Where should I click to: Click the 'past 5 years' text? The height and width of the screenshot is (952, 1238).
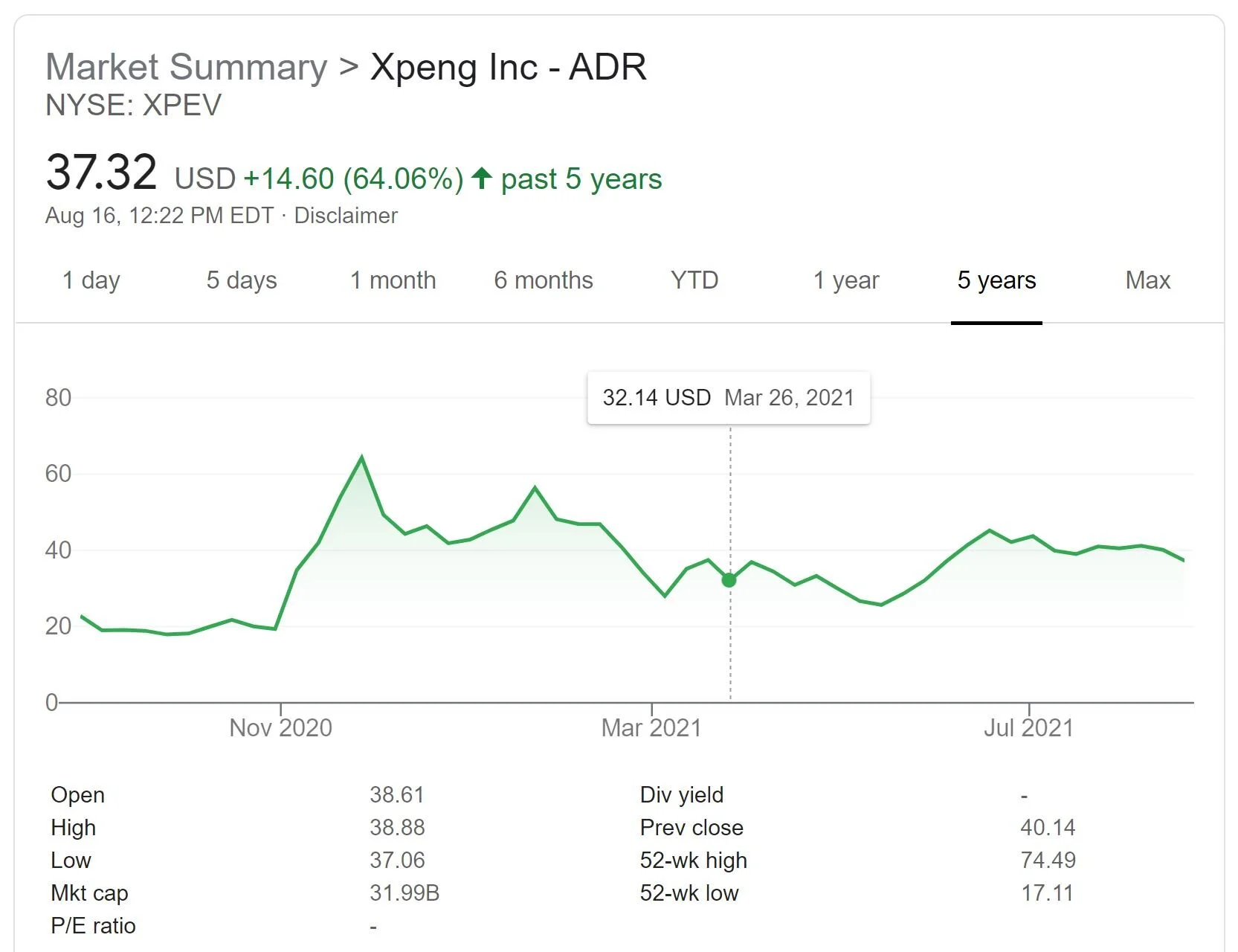pos(581,179)
